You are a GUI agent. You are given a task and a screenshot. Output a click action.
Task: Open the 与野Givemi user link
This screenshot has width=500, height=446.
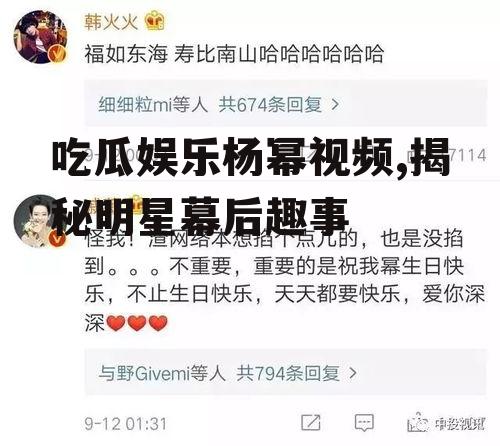pos(162,373)
